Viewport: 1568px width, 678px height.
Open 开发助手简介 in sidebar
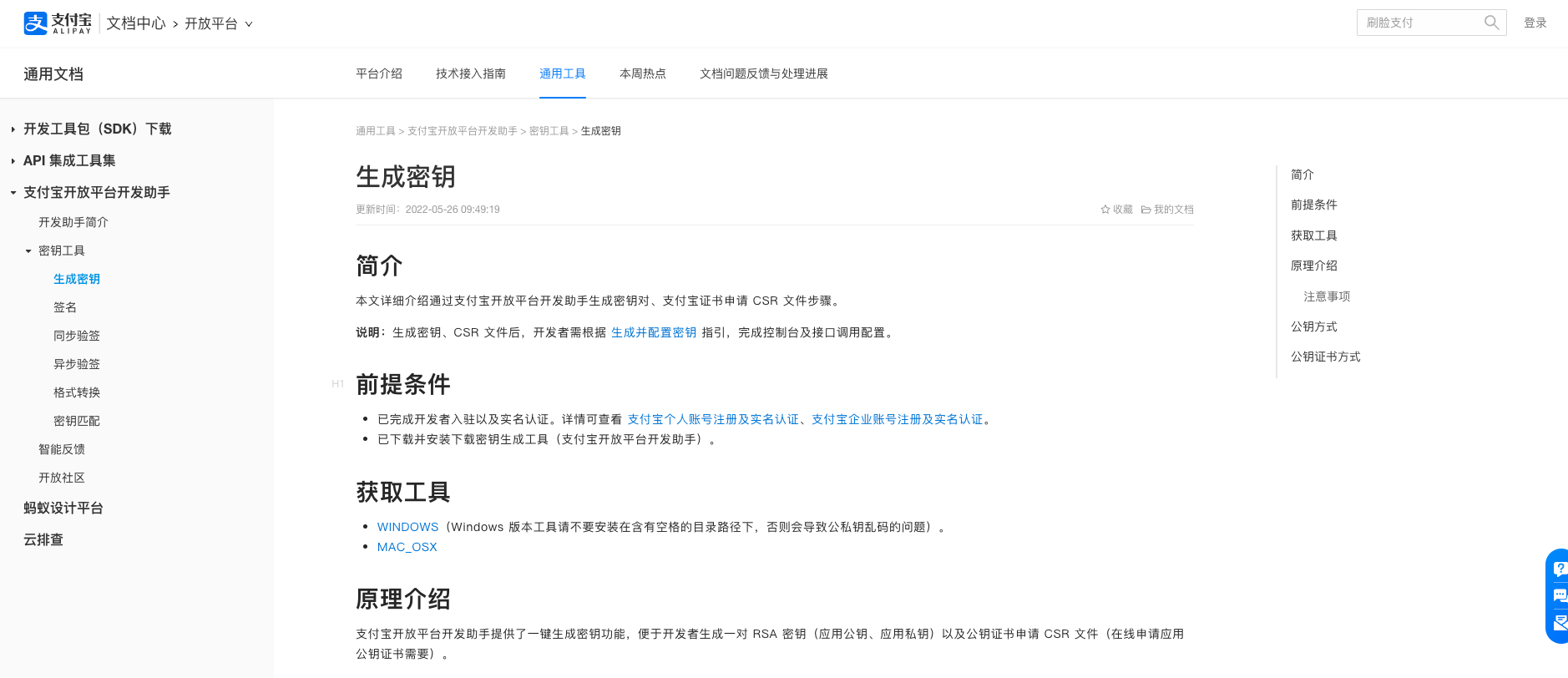click(73, 222)
